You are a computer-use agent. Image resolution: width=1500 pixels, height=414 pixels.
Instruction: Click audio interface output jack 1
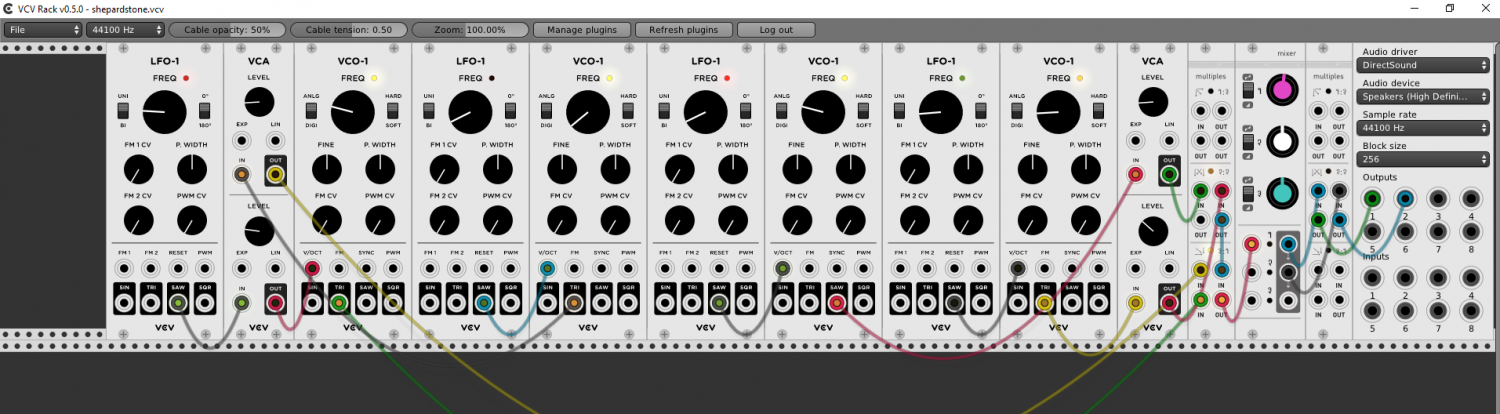pos(1372,198)
